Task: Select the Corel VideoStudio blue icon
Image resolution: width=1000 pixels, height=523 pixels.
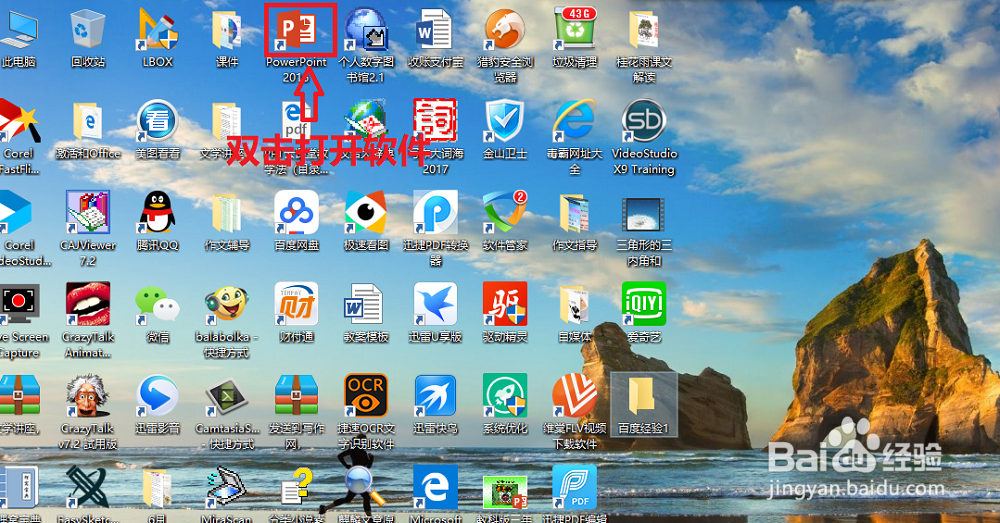Action: [x=15, y=212]
